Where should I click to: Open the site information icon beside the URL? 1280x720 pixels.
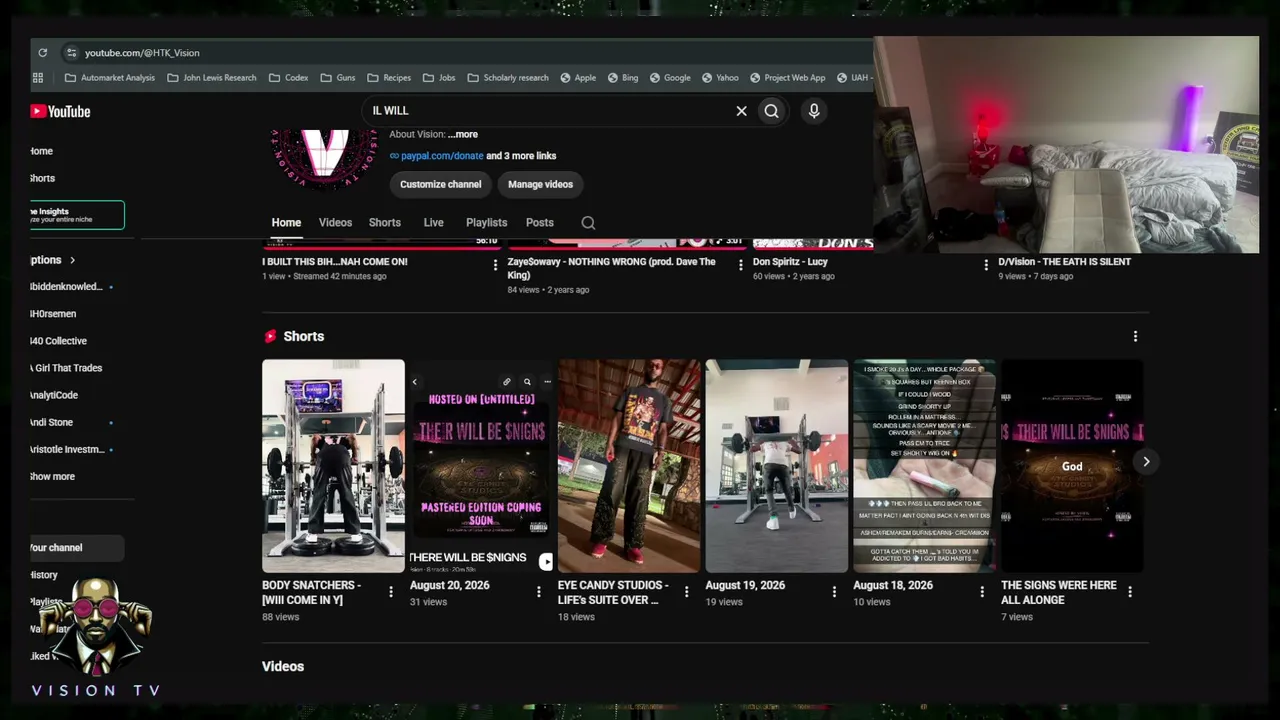pyautogui.click(x=71, y=53)
